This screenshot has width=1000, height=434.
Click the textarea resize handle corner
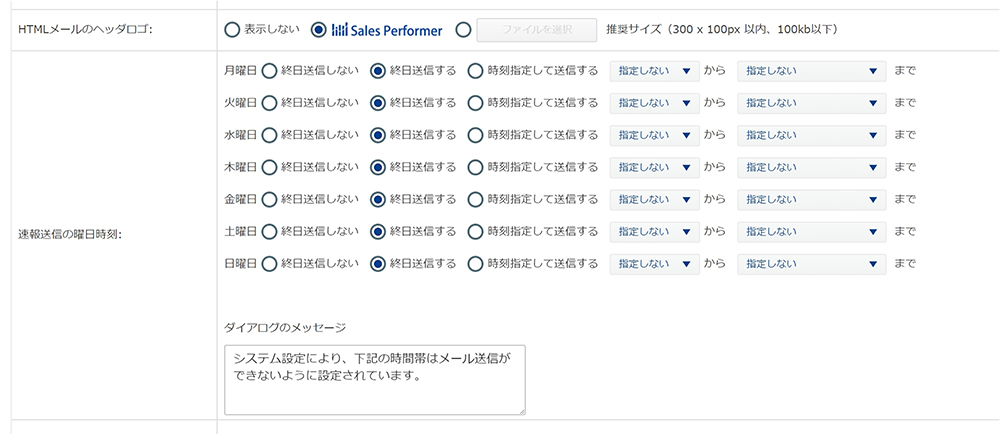point(521,410)
